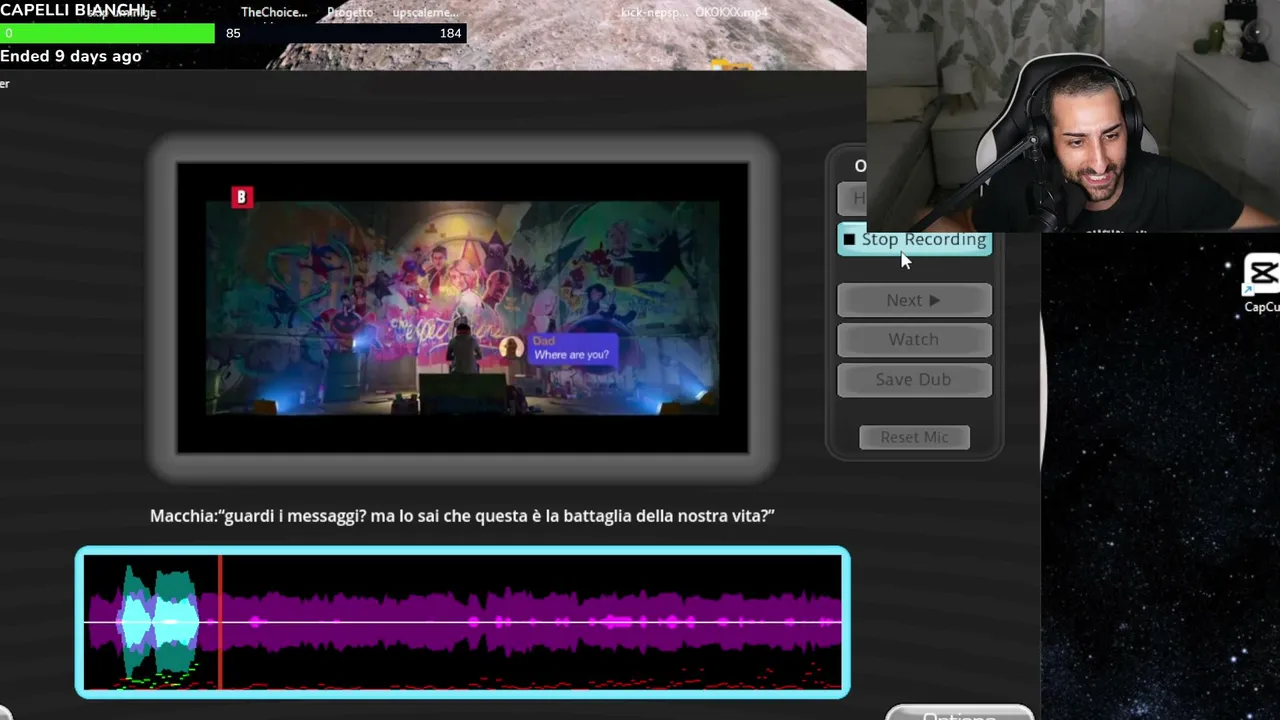Click the "Progetto" label at top

(x=350, y=12)
